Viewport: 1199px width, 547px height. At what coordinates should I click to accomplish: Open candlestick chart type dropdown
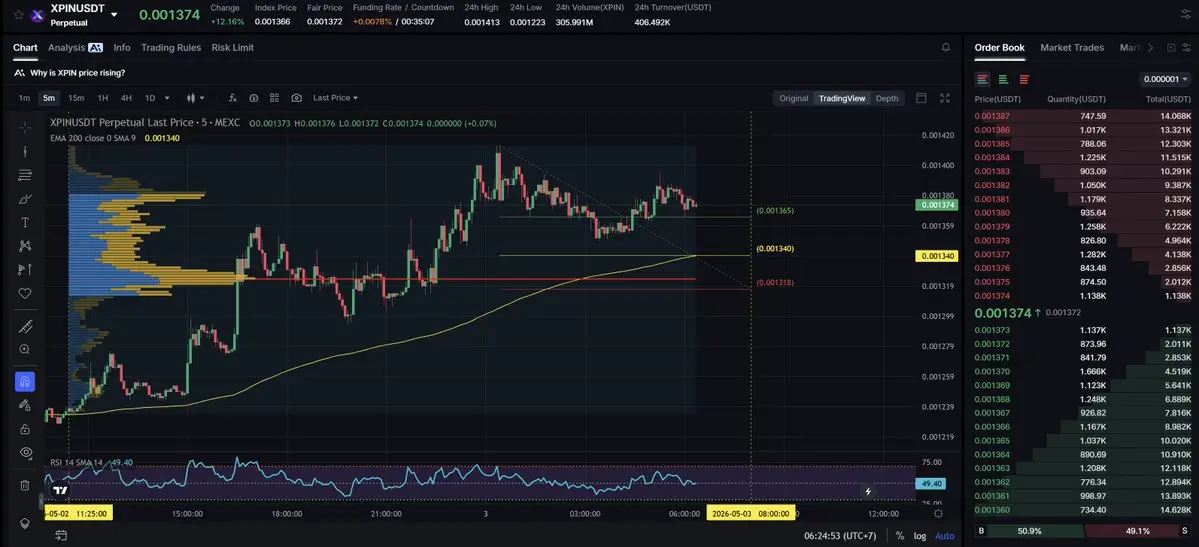(196, 98)
